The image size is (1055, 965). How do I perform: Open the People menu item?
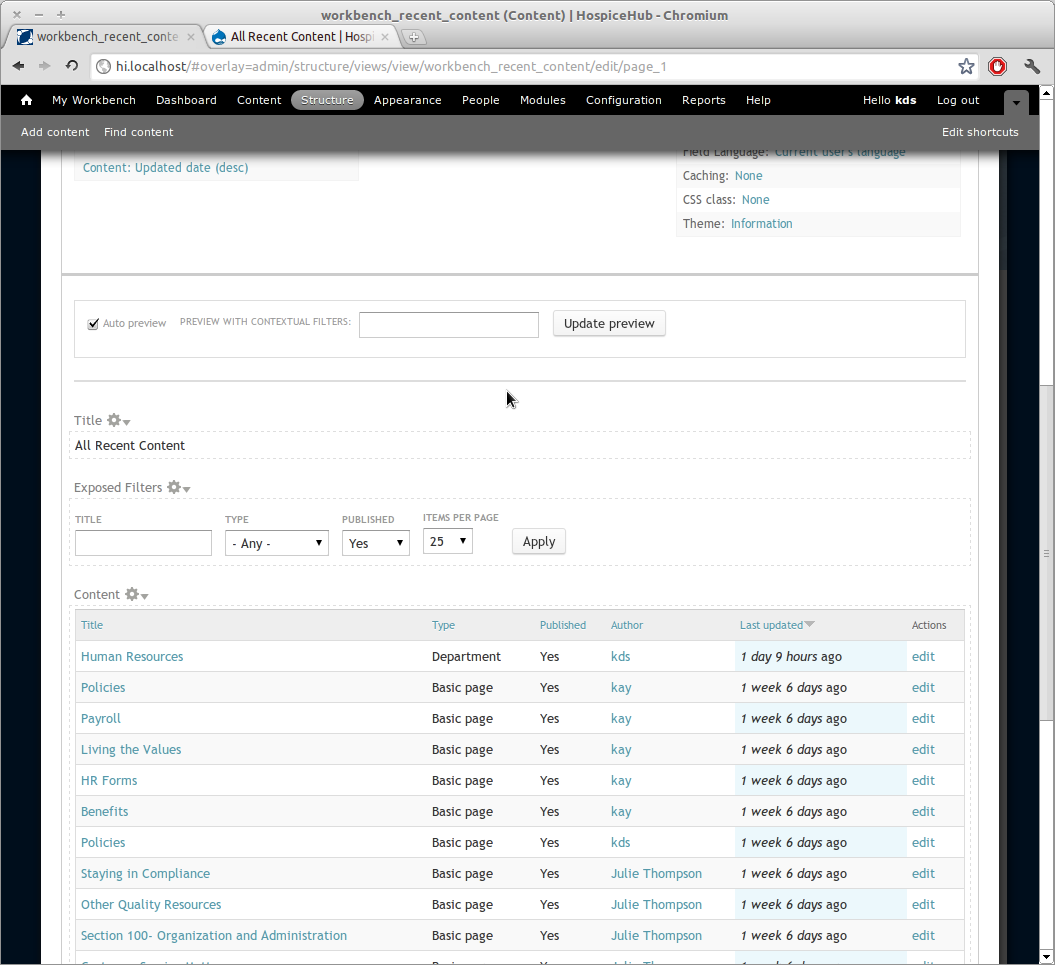[480, 100]
